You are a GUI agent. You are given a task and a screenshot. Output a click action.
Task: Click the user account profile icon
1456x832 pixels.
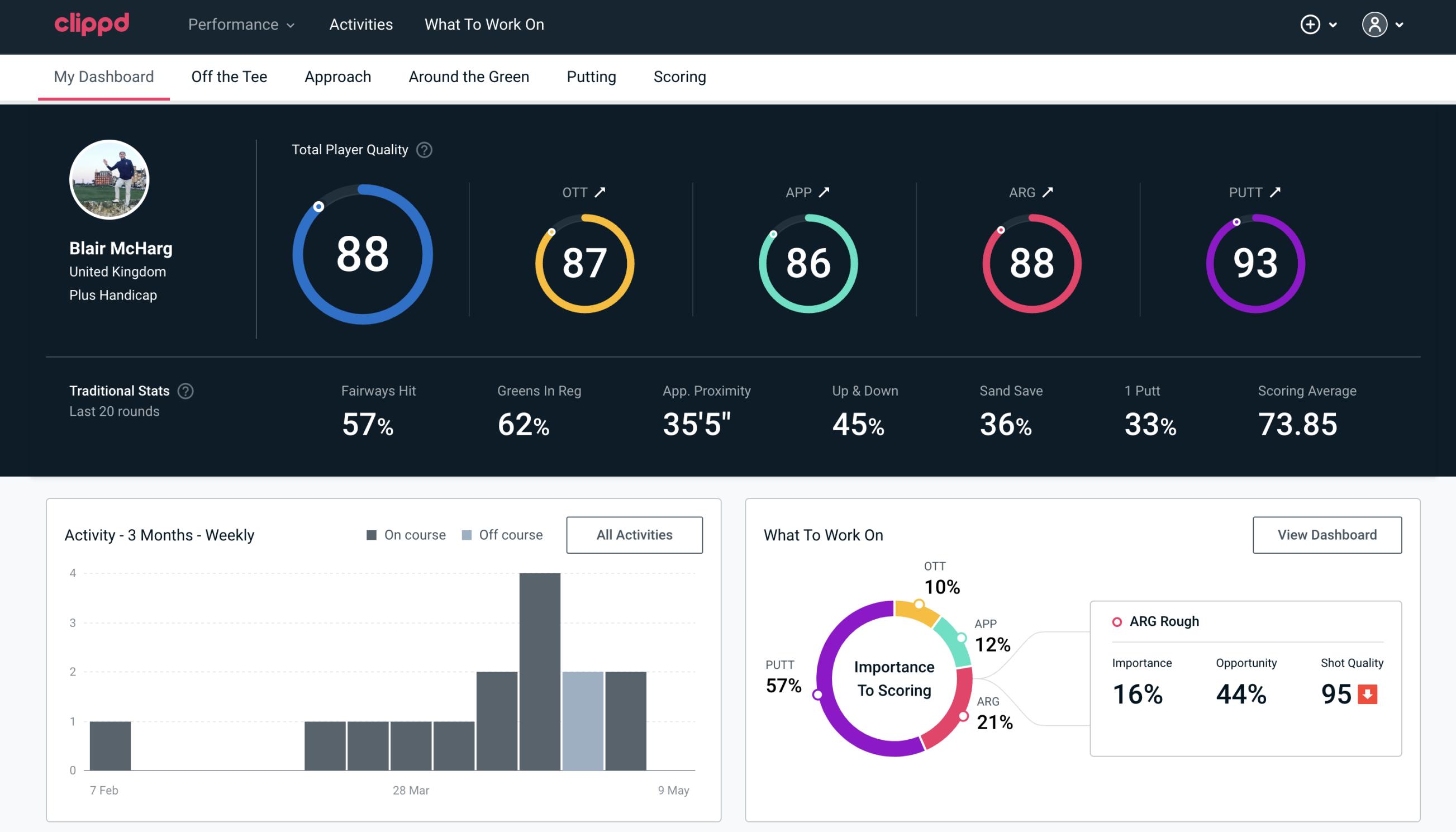1375,24
